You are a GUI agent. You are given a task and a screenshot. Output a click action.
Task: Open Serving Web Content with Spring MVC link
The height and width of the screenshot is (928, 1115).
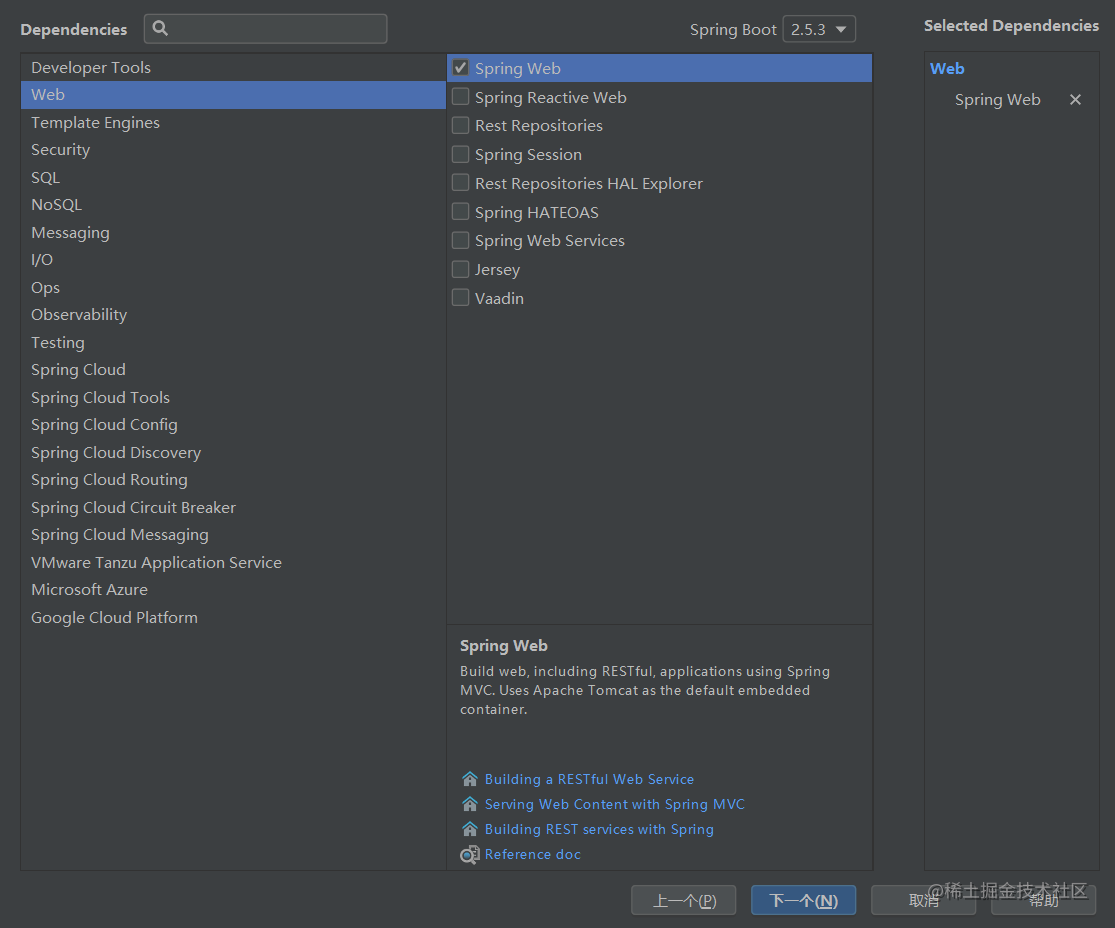(x=614, y=804)
